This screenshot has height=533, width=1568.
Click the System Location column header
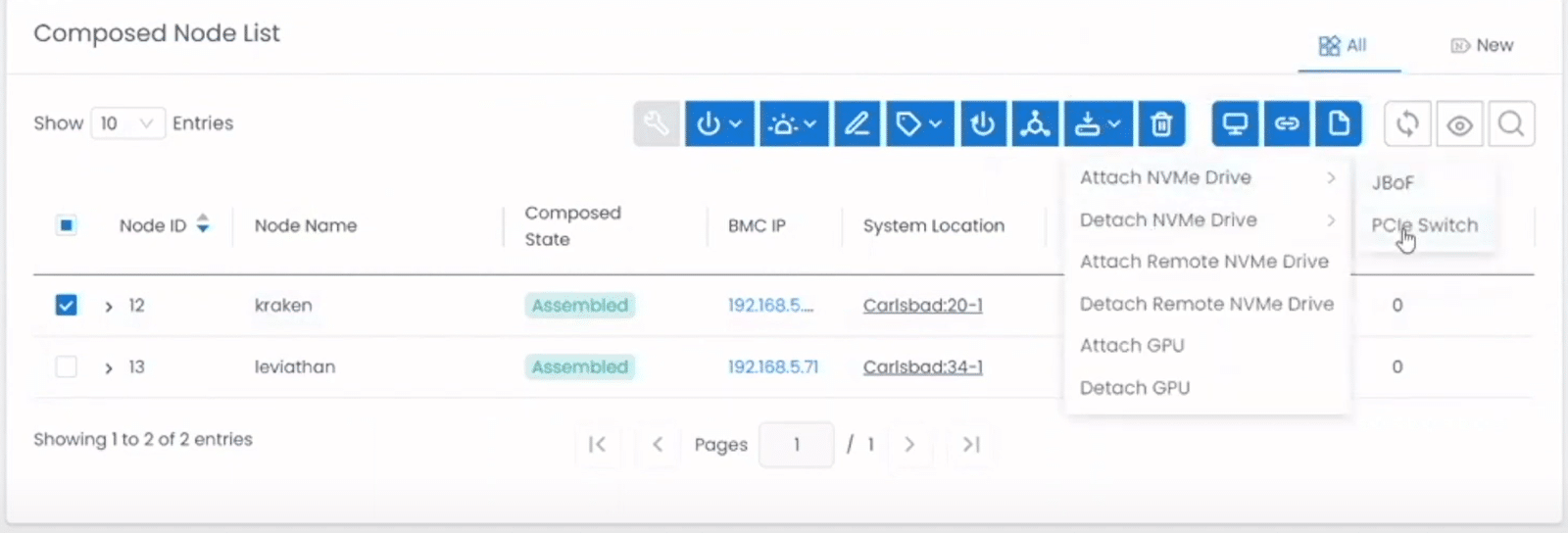(x=934, y=225)
